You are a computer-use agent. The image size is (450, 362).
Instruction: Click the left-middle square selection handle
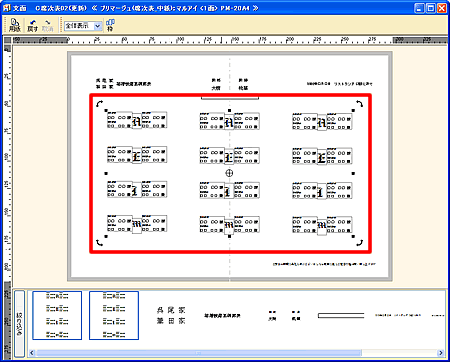[x=106, y=173]
